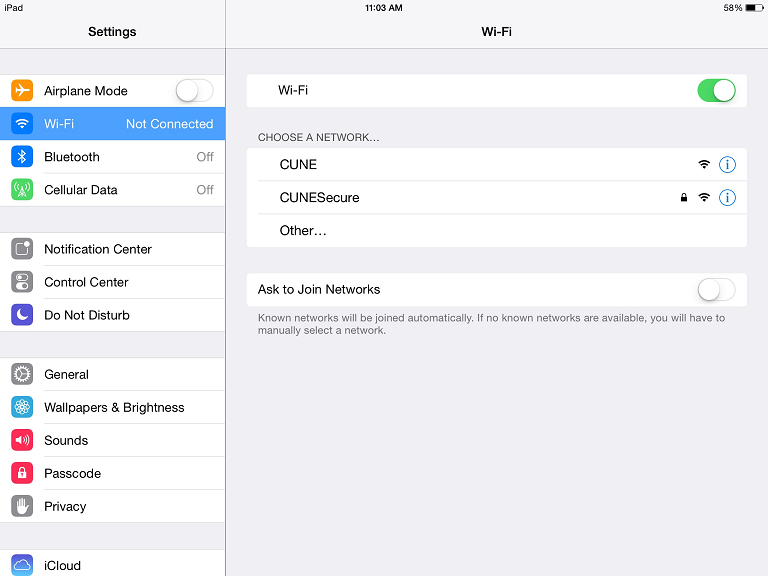Open Passcode settings
This screenshot has height=576, width=768.
pyautogui.click(x=113, y=473)
